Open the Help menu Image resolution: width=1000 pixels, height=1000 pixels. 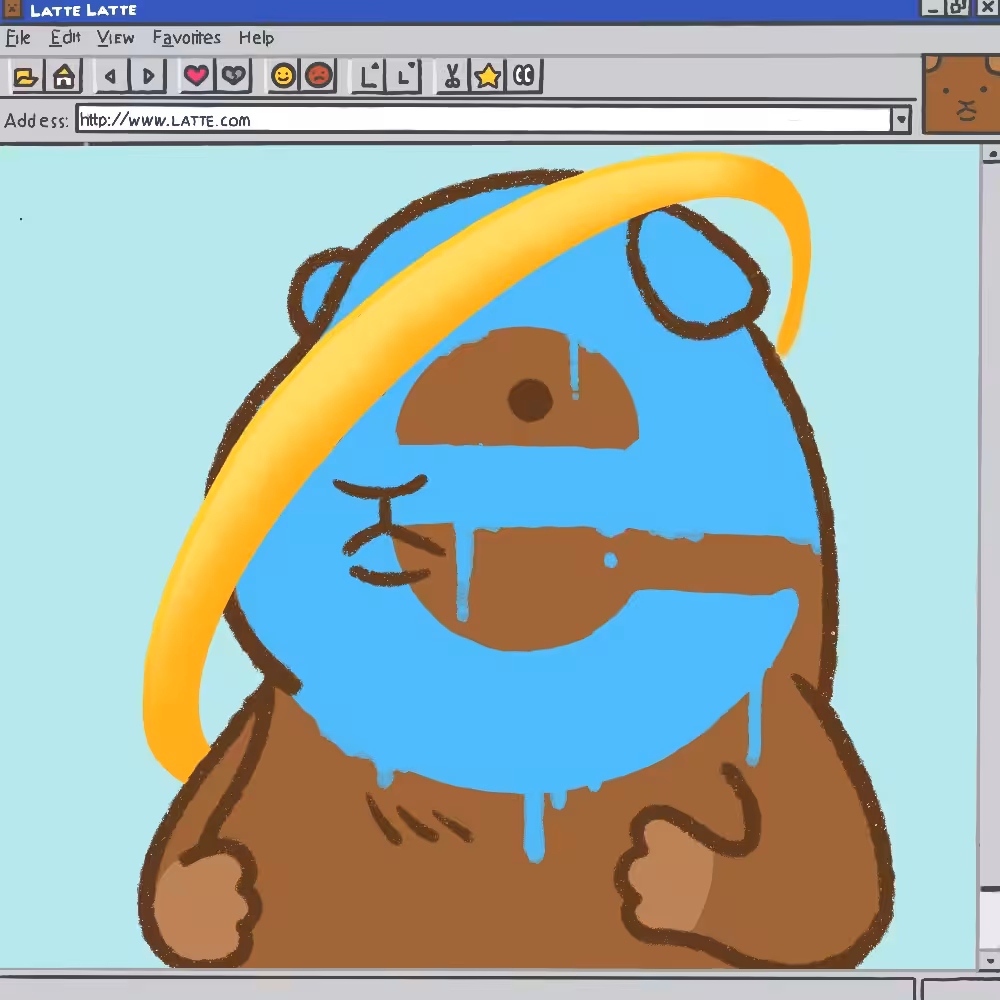pos(256,38)
